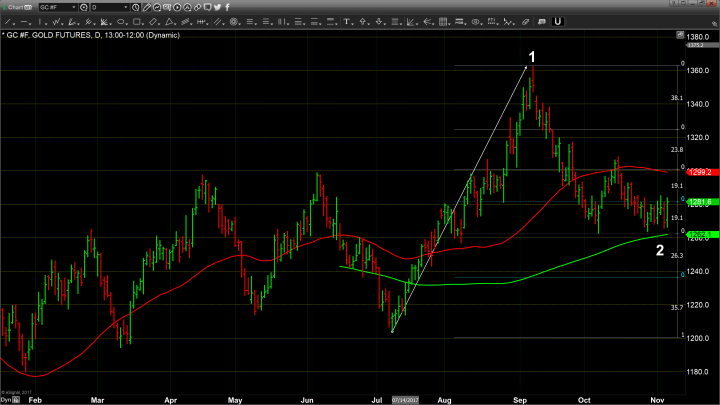Viewport: 720px width, 405px height.
Task: Toggle Dyn dynamic scaling at bottom left
Action: pyautogui.click(x=7, y=398)
